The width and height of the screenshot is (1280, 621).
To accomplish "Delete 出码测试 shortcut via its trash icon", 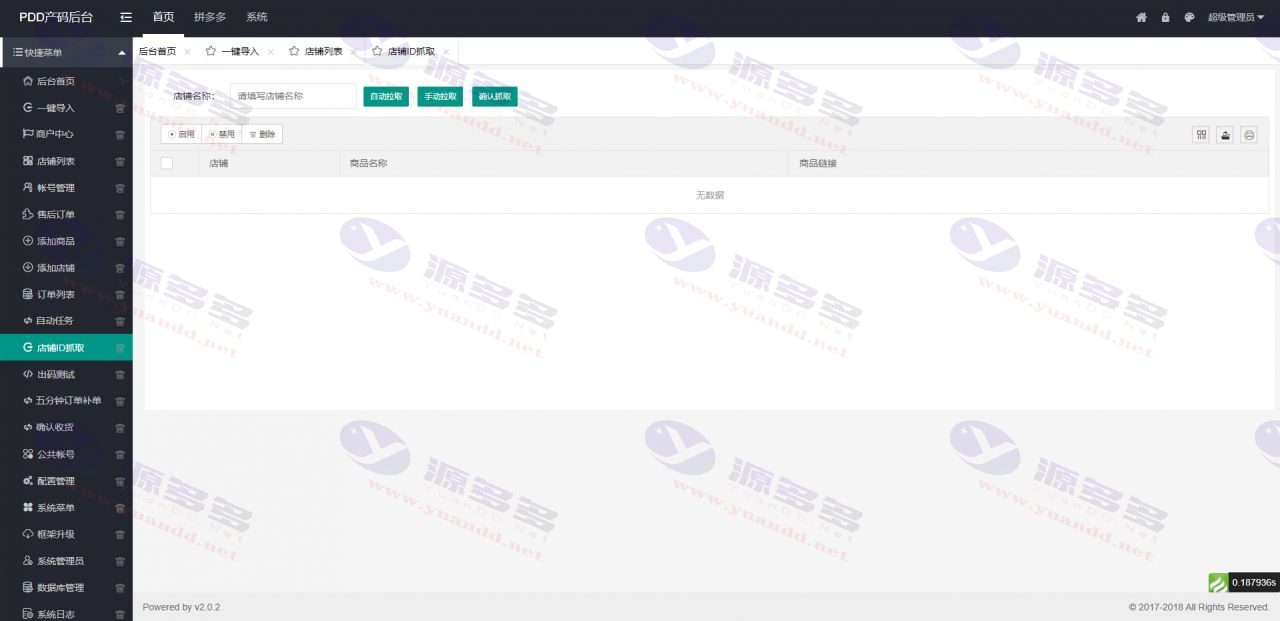I will tap(120, 374).
